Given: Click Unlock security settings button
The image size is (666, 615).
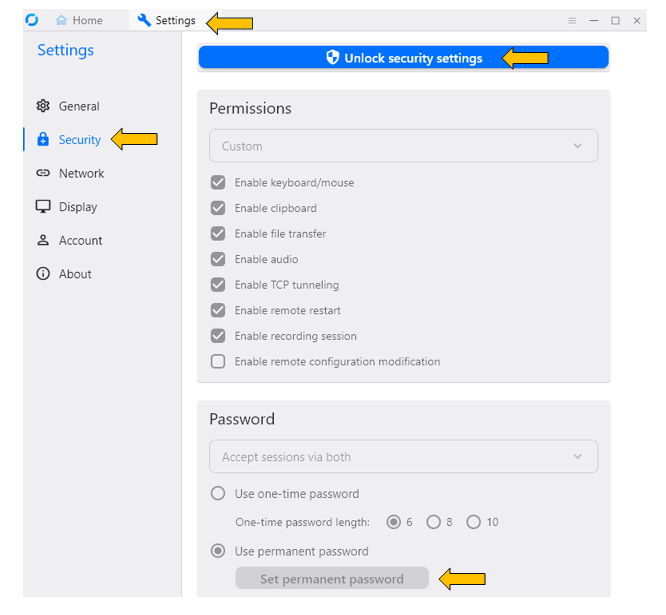Looking at the screenshot, I should (x=403, y=58).
